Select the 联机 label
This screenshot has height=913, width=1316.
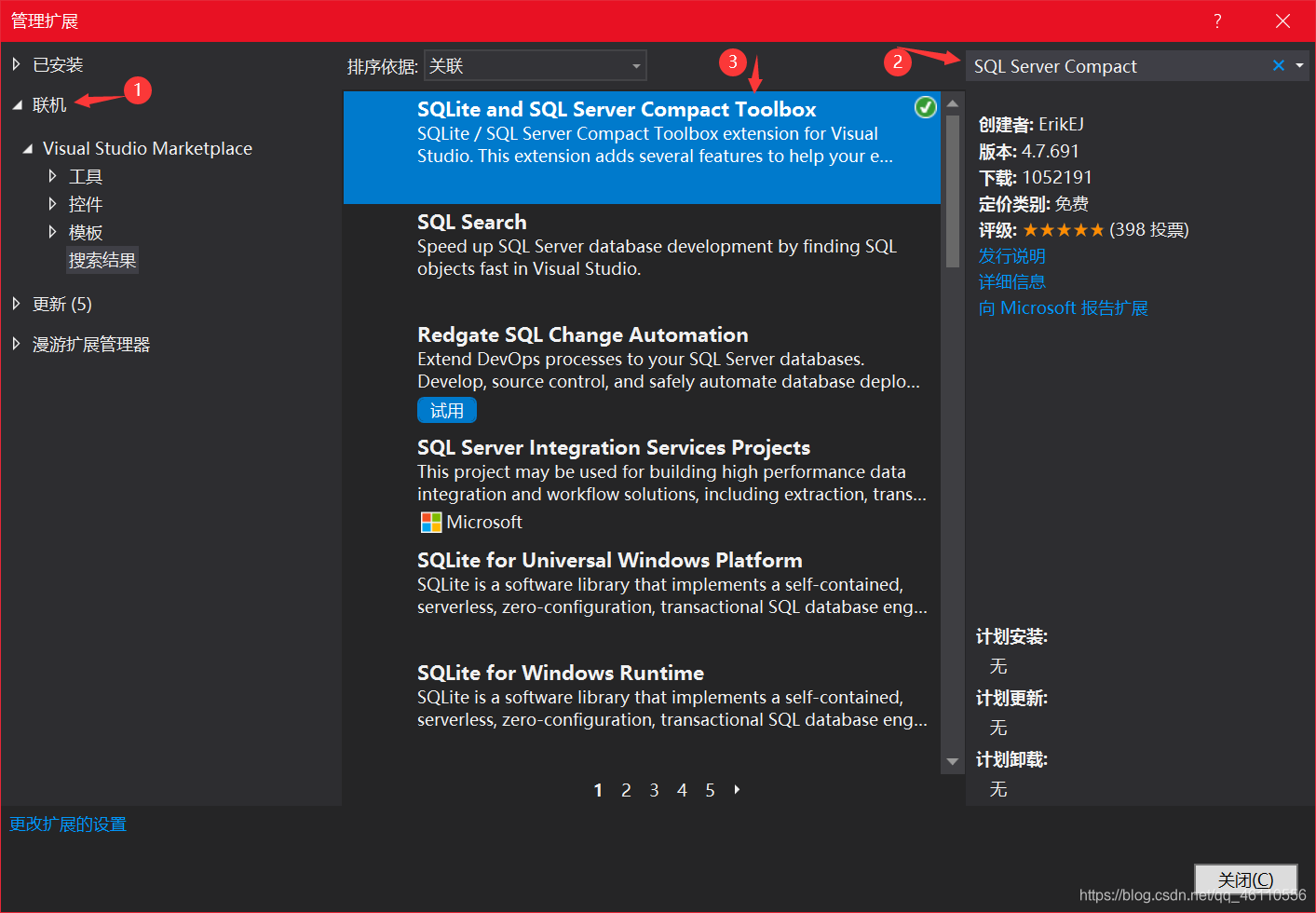[x=49, y=105]
